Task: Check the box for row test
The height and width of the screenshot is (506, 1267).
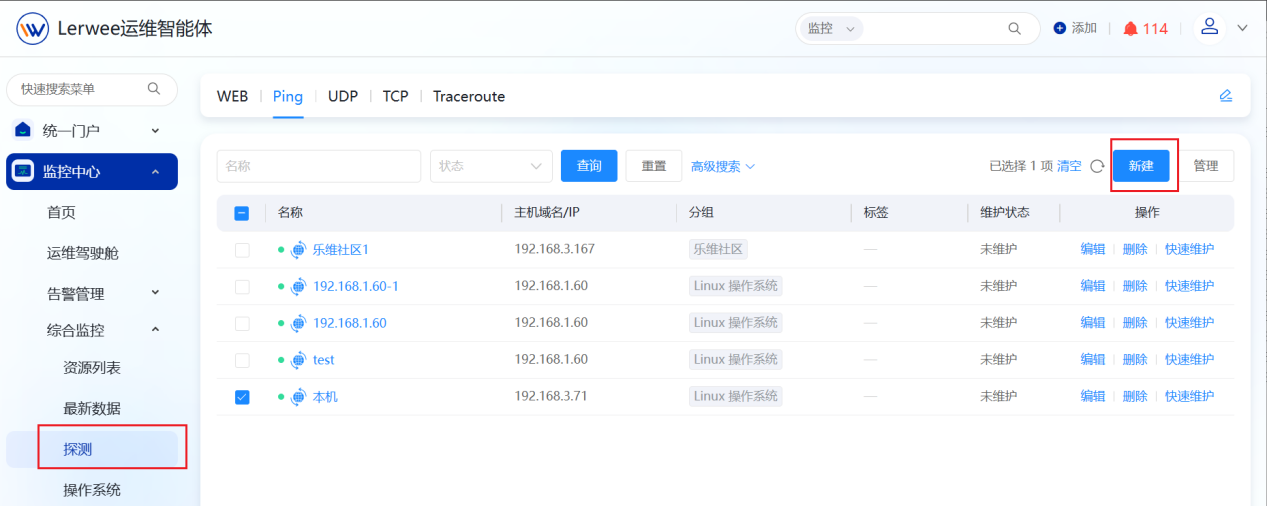Action: coord(242,360)
